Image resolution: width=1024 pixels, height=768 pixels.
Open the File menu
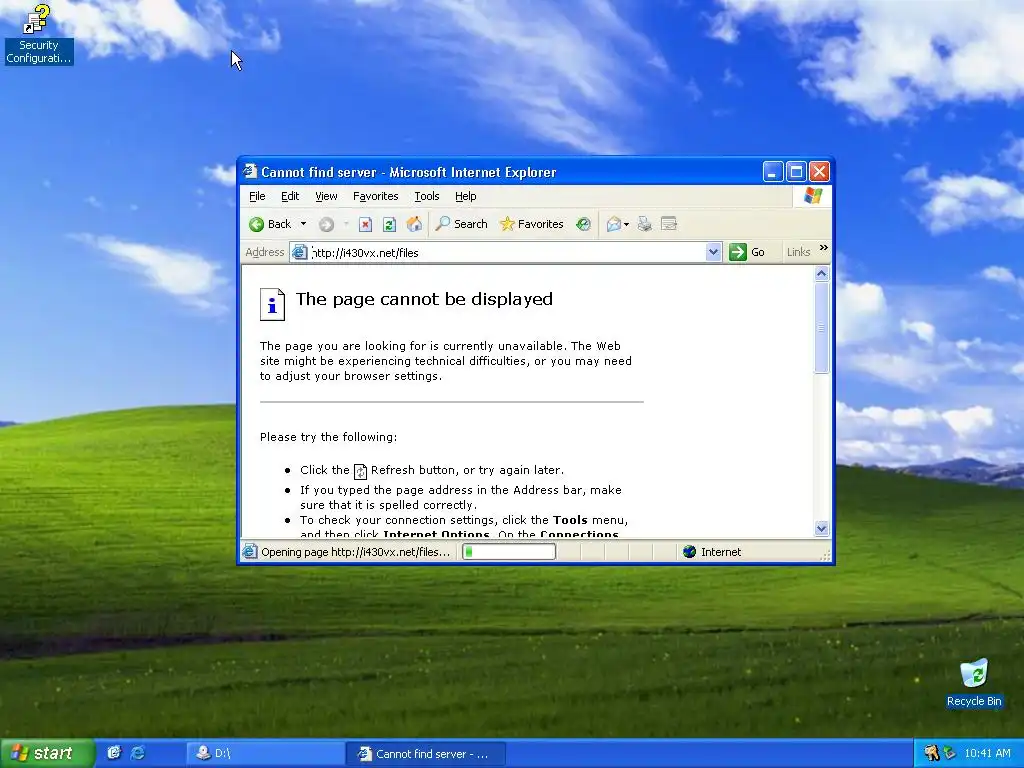click(257, 196)
